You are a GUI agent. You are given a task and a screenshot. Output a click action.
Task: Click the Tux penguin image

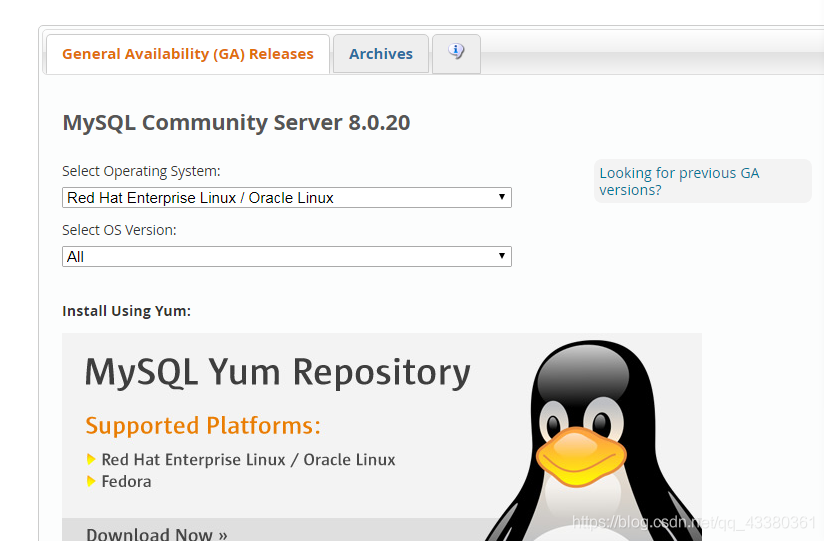tap(594, 441)
